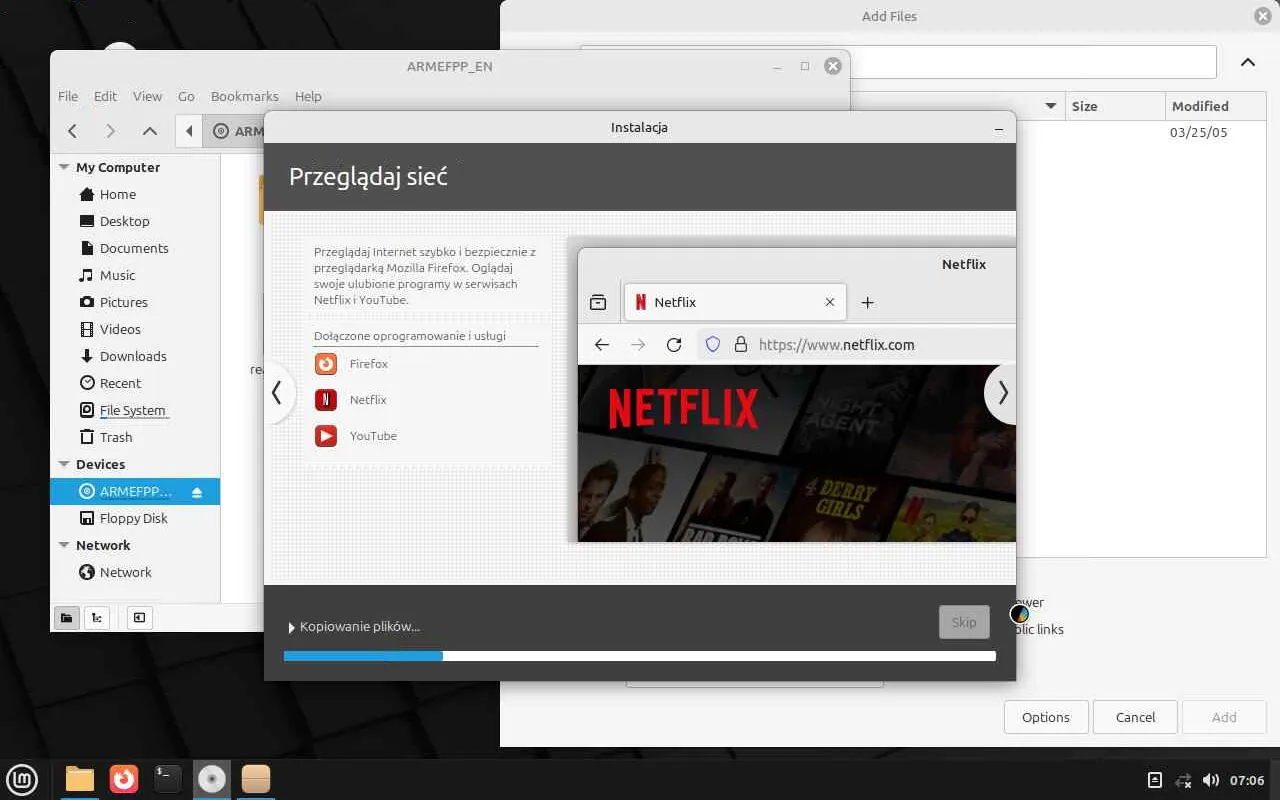The image size is (1280, 800).
Task: Open the File menu
Action: pyautogui.click(x=68, y=96)
